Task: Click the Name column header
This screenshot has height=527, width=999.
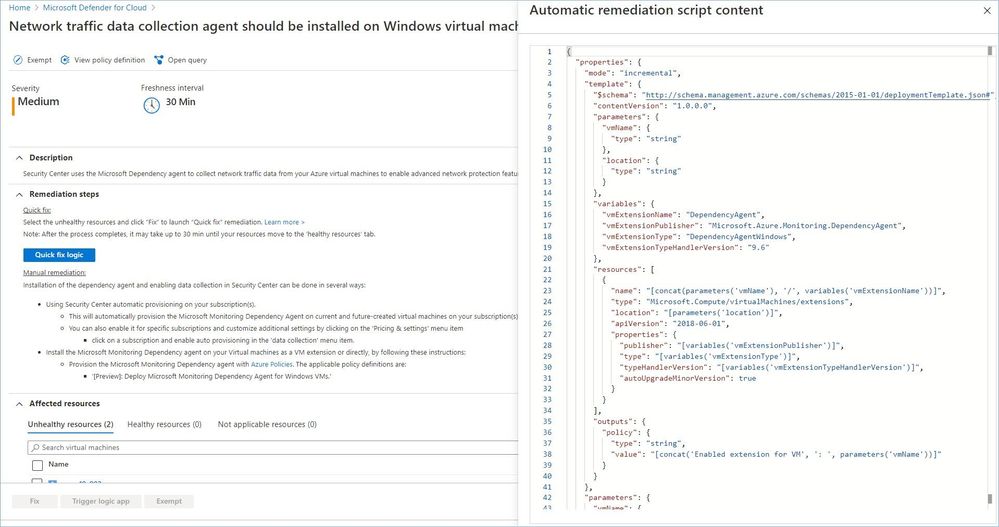Action: [x=58, y=465]
